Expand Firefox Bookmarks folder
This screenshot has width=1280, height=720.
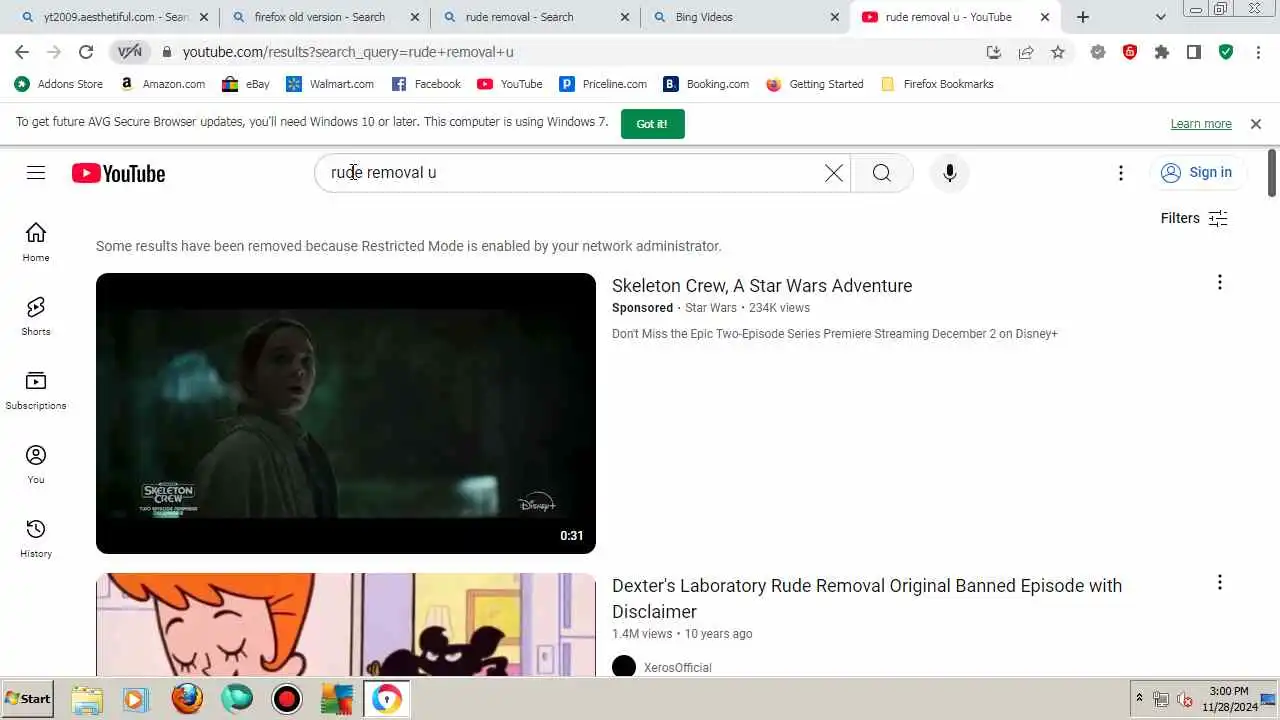pyautogui.click(x=937, y=84)
